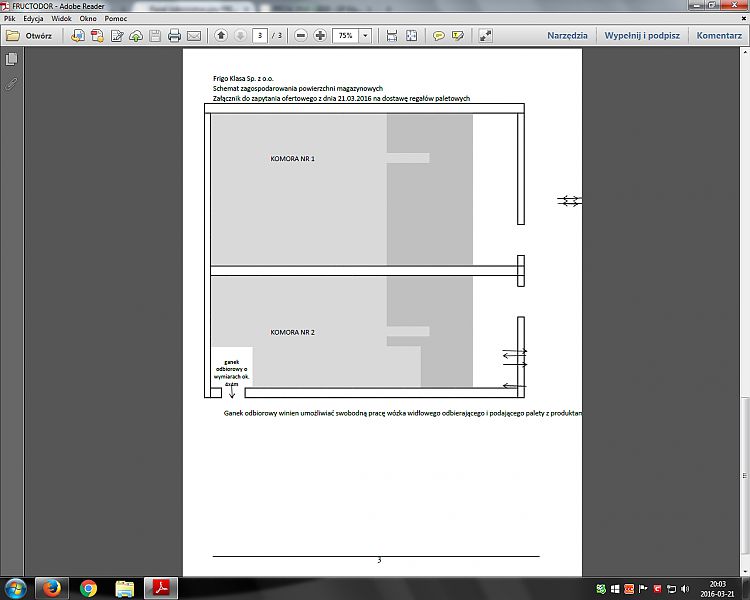Switch to read mode view
750x600 pixels.
click(485, 36)
